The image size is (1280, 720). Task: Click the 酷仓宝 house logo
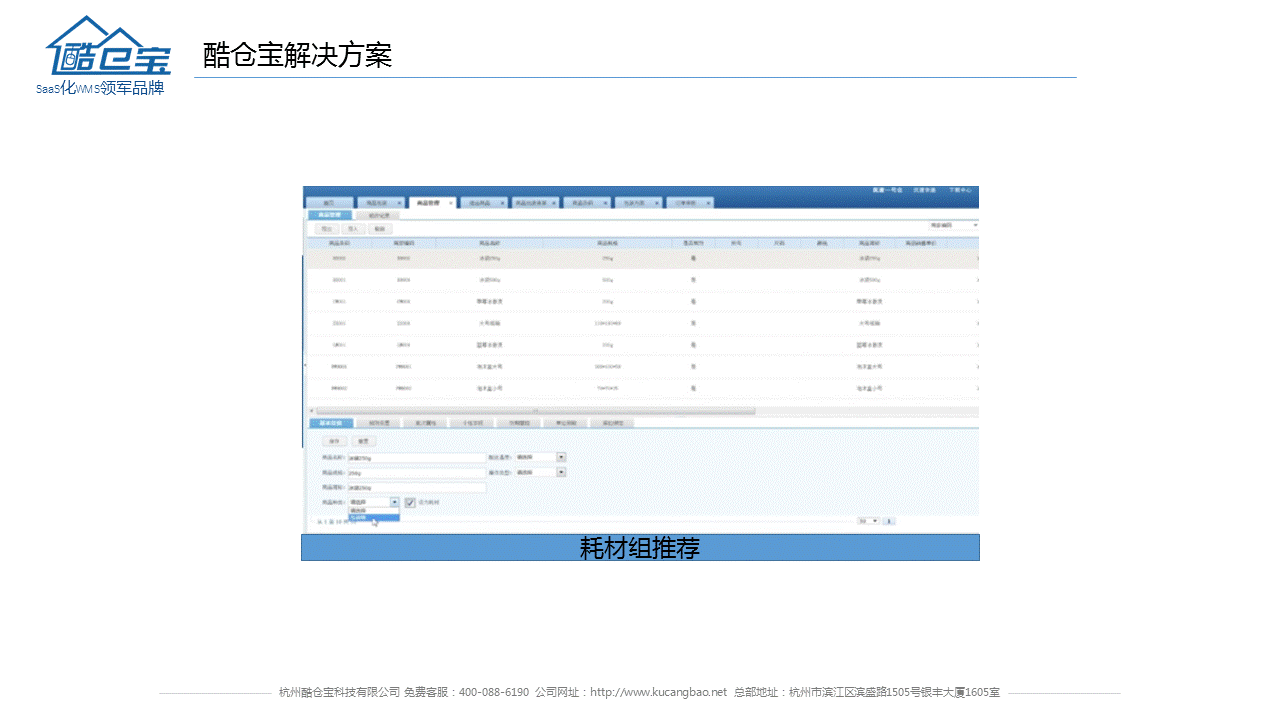tap(108, 50)
